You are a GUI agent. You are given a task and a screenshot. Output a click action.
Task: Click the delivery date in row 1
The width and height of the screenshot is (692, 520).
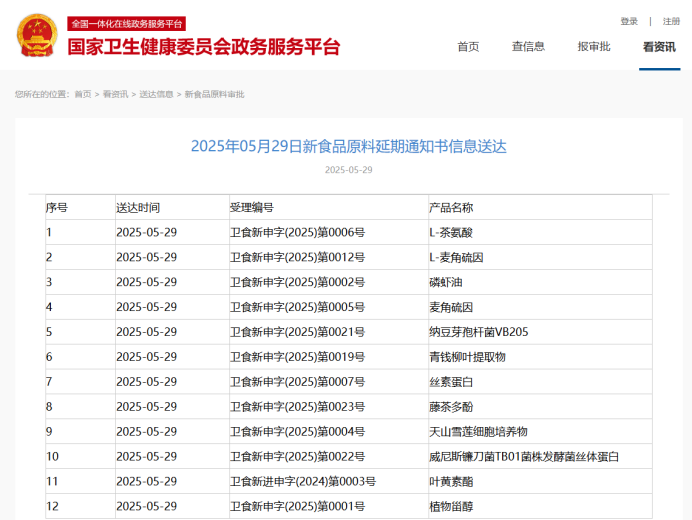click(147, 232)
